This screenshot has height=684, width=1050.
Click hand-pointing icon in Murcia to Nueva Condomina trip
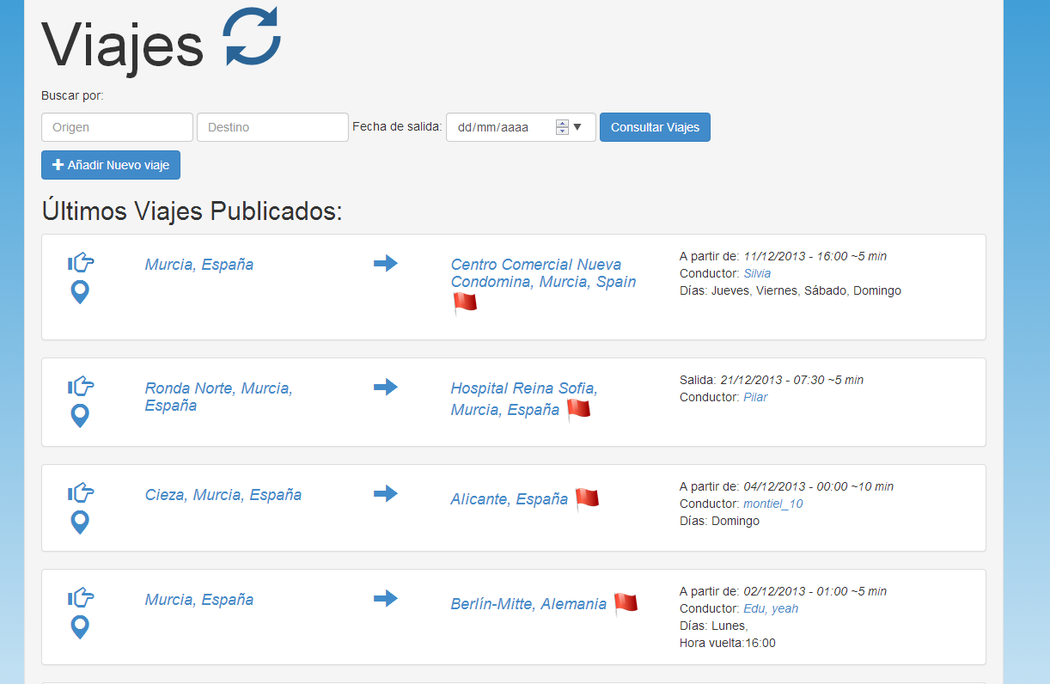point(81,263)
